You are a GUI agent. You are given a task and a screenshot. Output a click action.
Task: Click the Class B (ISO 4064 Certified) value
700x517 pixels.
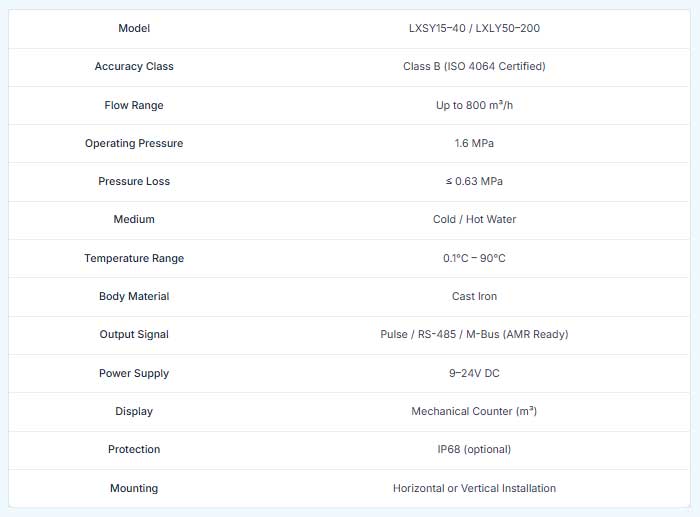point(474,66)
